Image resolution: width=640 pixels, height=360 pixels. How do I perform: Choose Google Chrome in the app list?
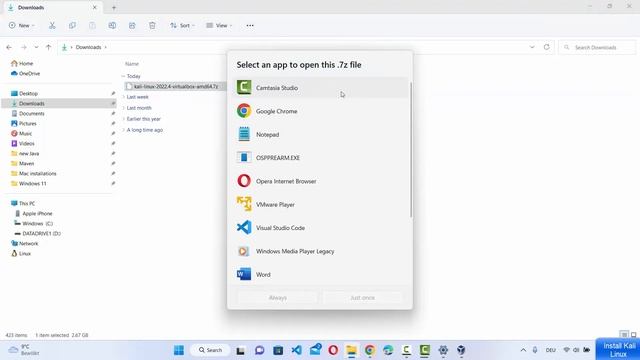click(x=321, y=111)
